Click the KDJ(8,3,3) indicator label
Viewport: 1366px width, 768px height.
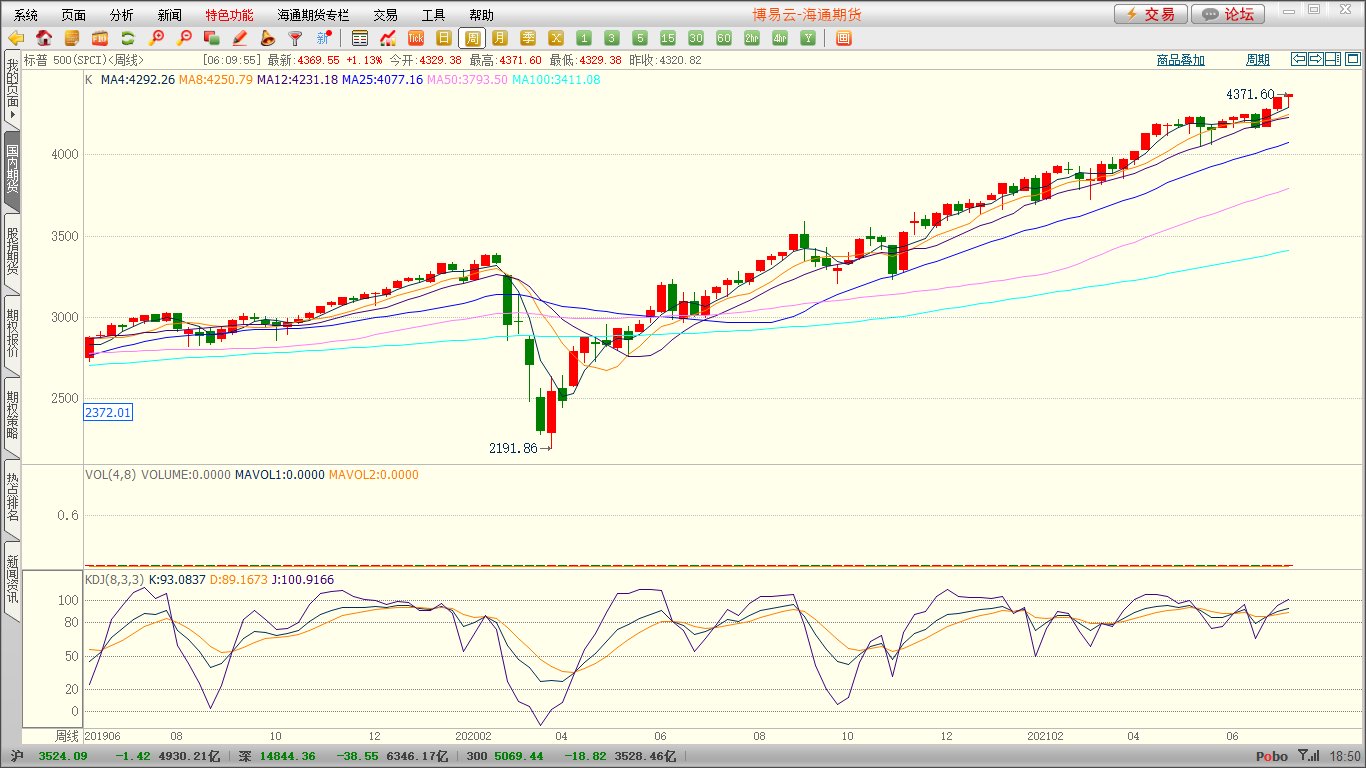click(115, 580)
